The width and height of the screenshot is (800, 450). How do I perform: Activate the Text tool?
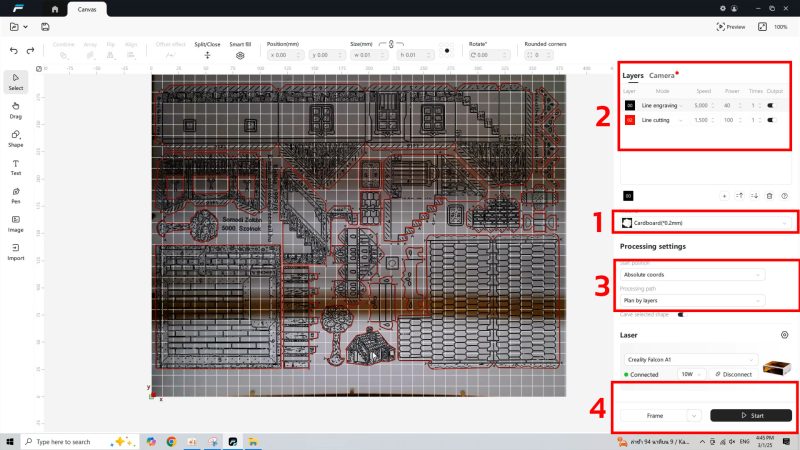[x=16, y=167]
